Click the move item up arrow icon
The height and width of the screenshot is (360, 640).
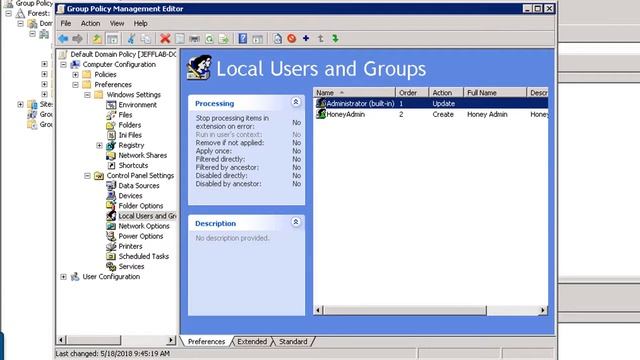coord(320,38)
